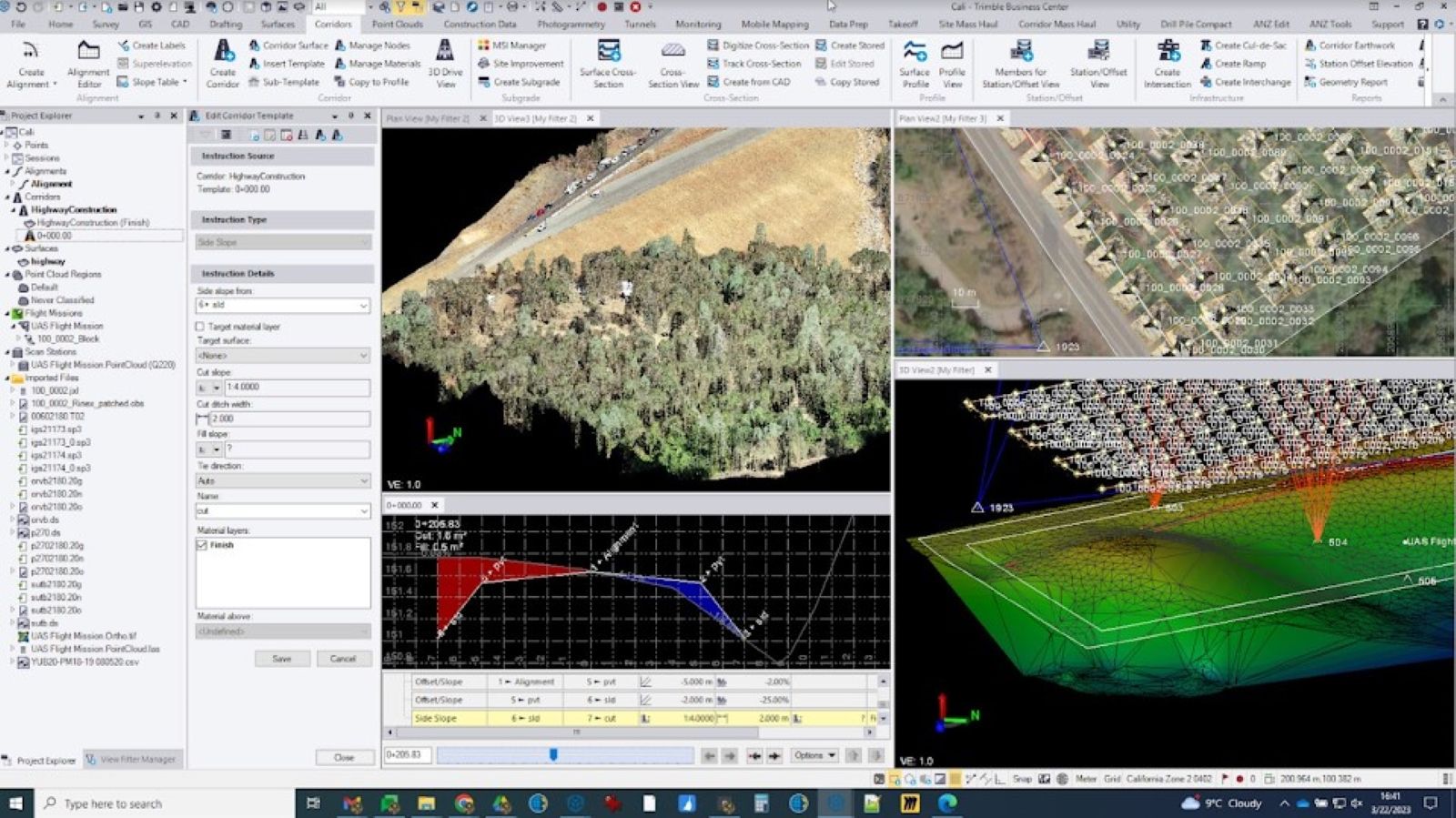Open the Station Offset Elevation report
This screenshot has width=1456, height=818.
(1359, 64)
